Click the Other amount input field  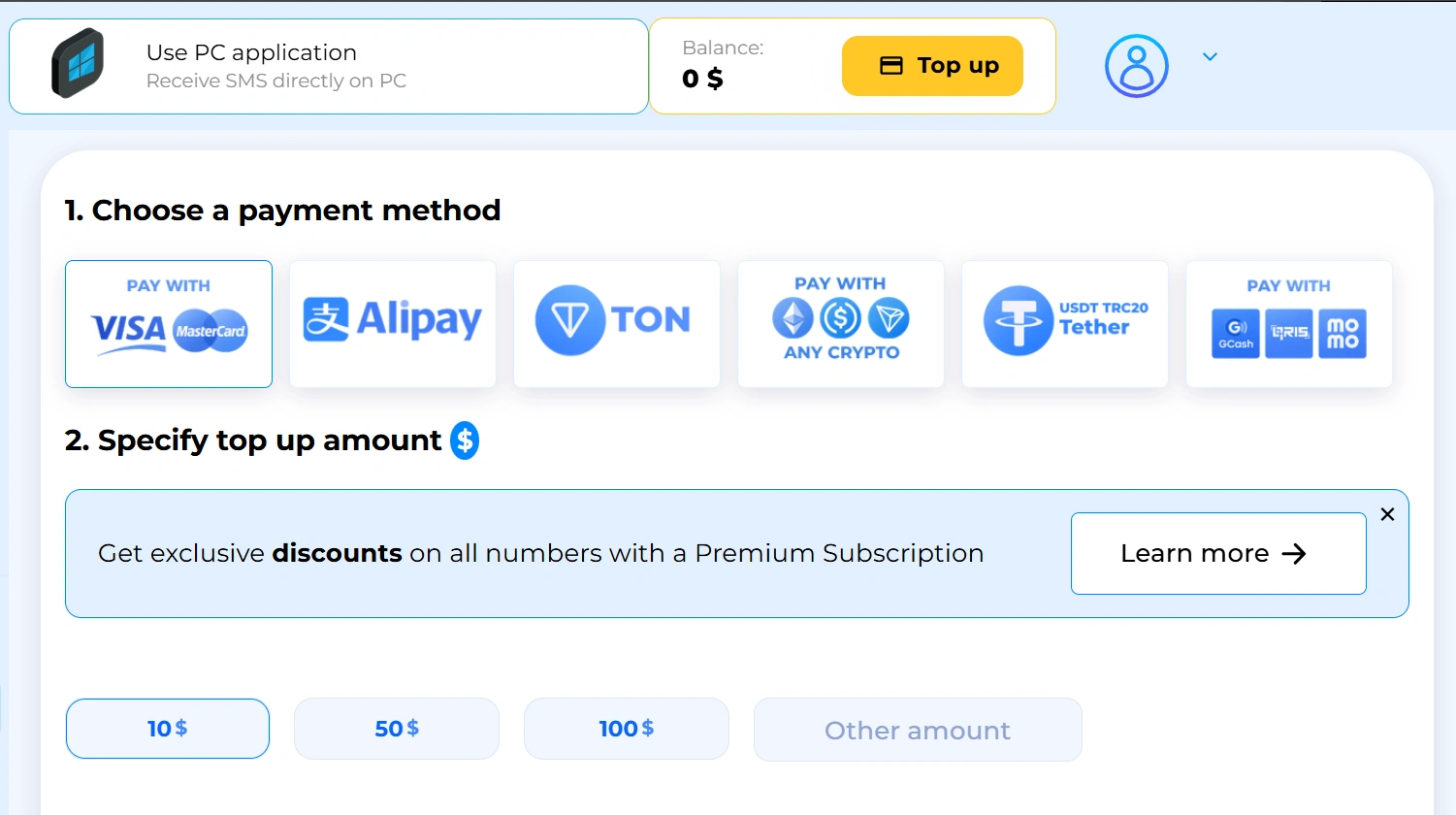point(918,730)
